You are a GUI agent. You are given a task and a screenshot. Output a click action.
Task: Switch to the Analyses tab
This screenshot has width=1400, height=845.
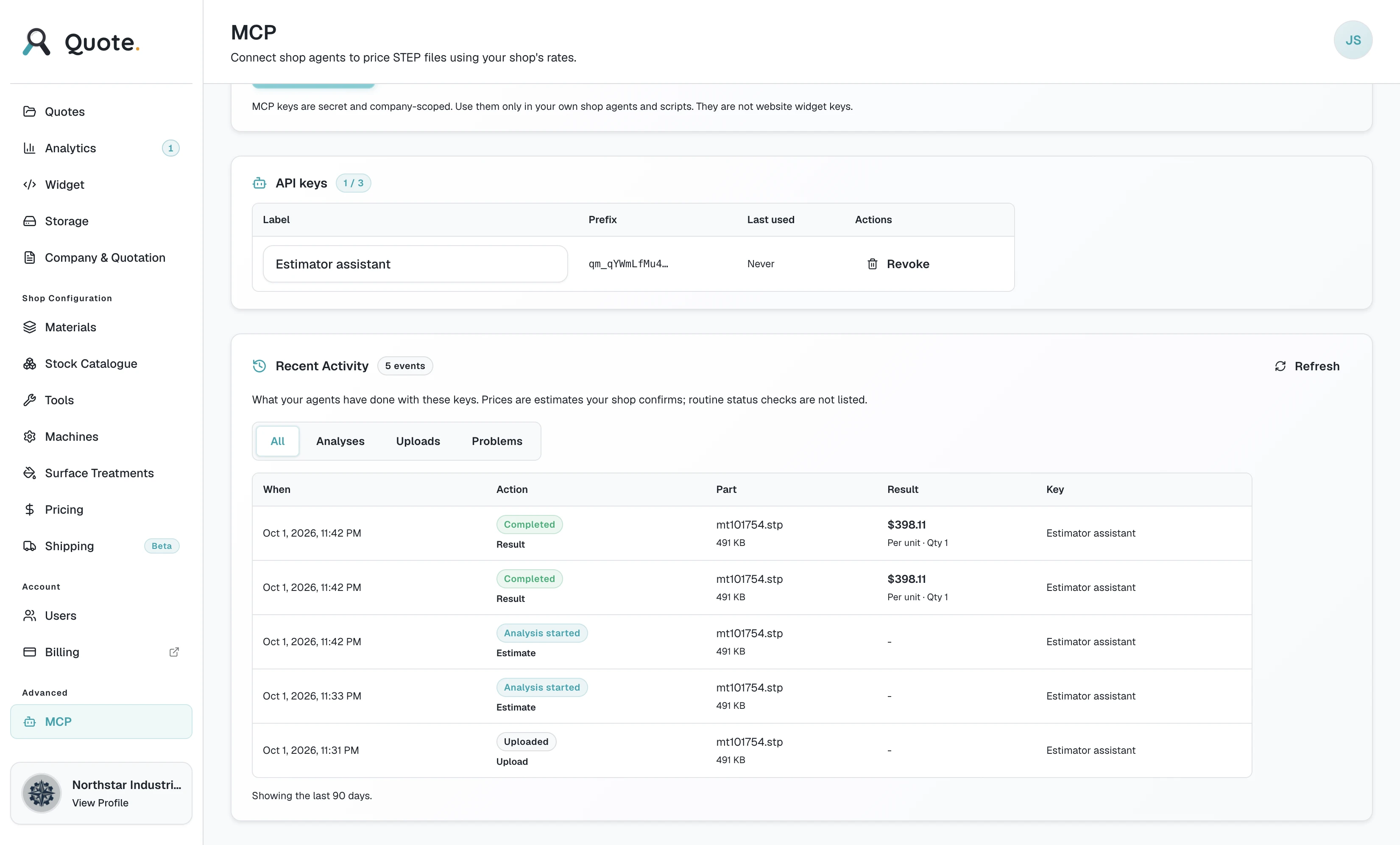click(x=340, y=441)
